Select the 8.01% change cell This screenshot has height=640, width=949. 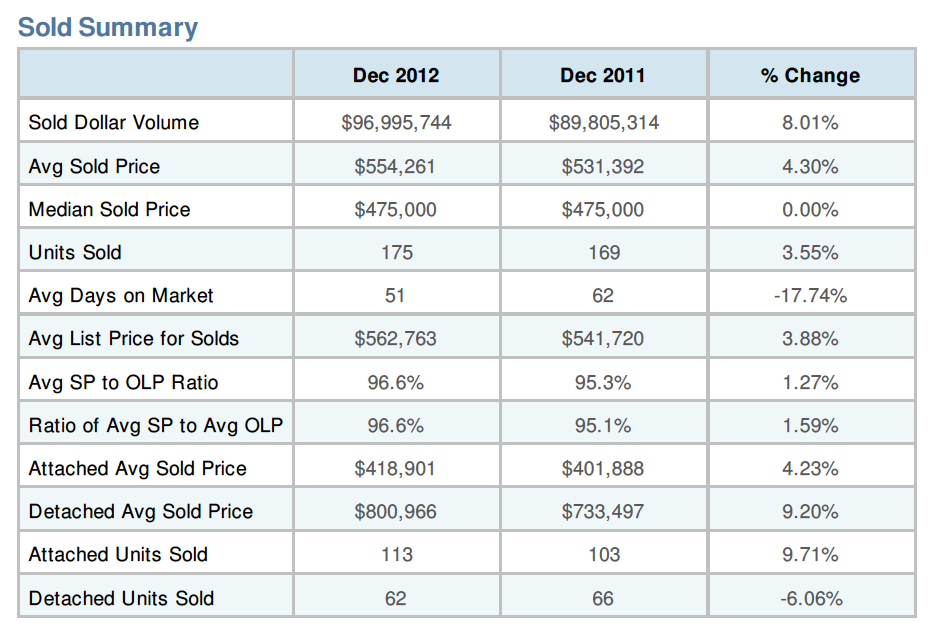point(810,123)
